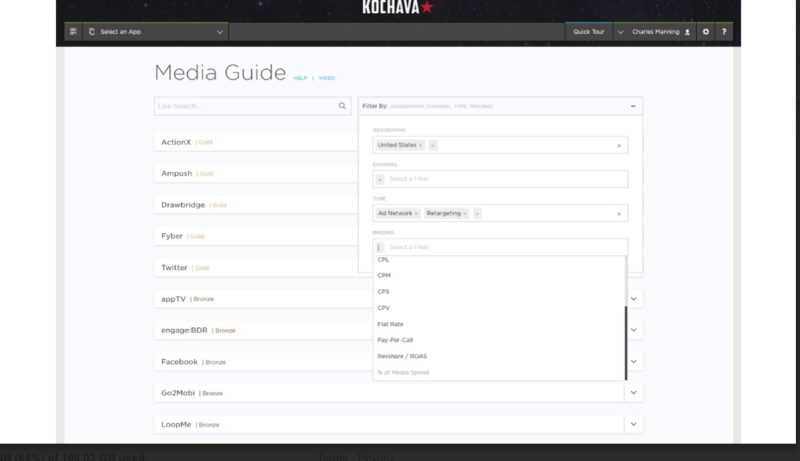Click the magnifier search icon
Image resolution: width=800 pixels, height=461 pixels.
342,106
